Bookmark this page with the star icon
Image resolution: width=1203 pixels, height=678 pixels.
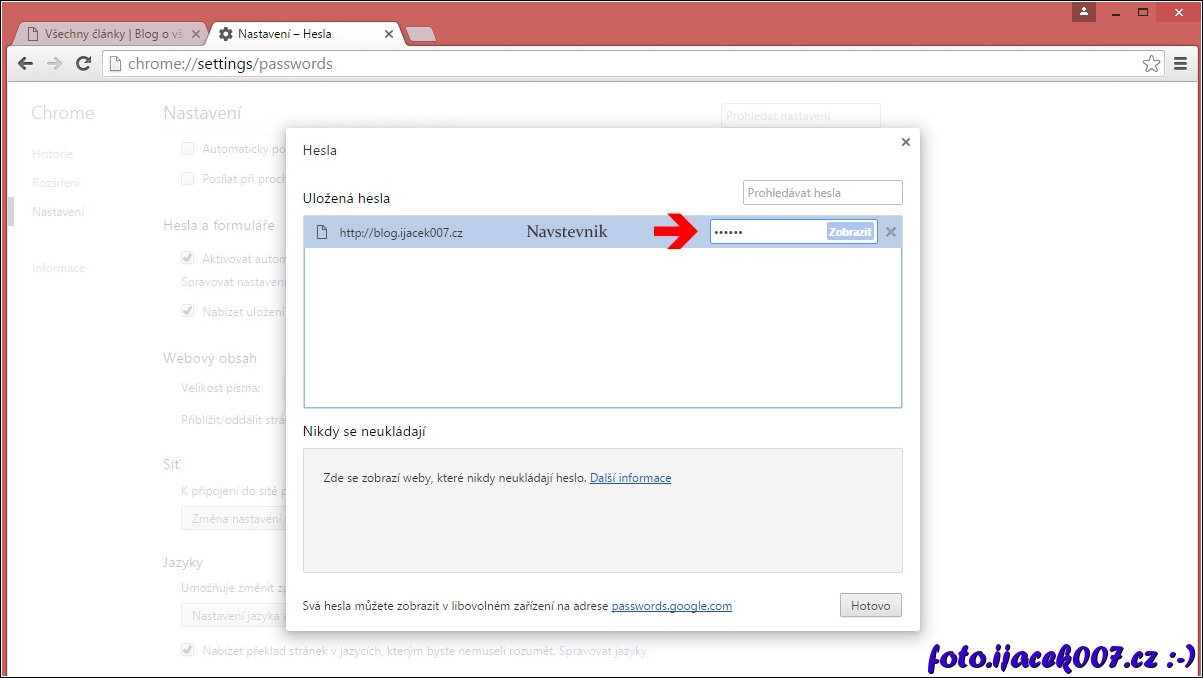(1151, 63)
